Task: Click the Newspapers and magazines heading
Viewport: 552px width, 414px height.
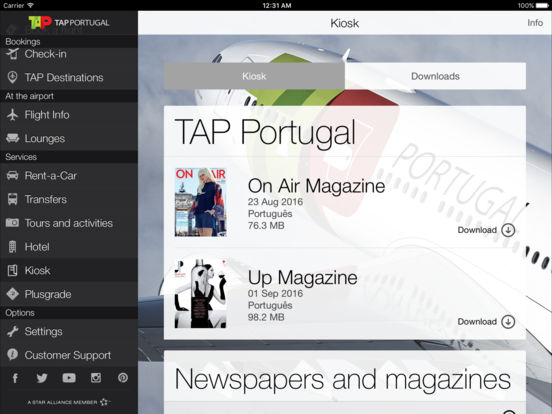Action: point(343,380)
